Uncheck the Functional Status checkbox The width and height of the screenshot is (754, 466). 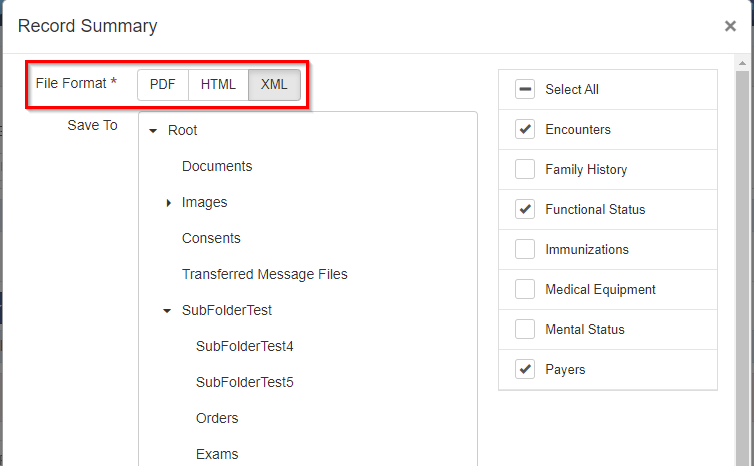tap(525, 209)
